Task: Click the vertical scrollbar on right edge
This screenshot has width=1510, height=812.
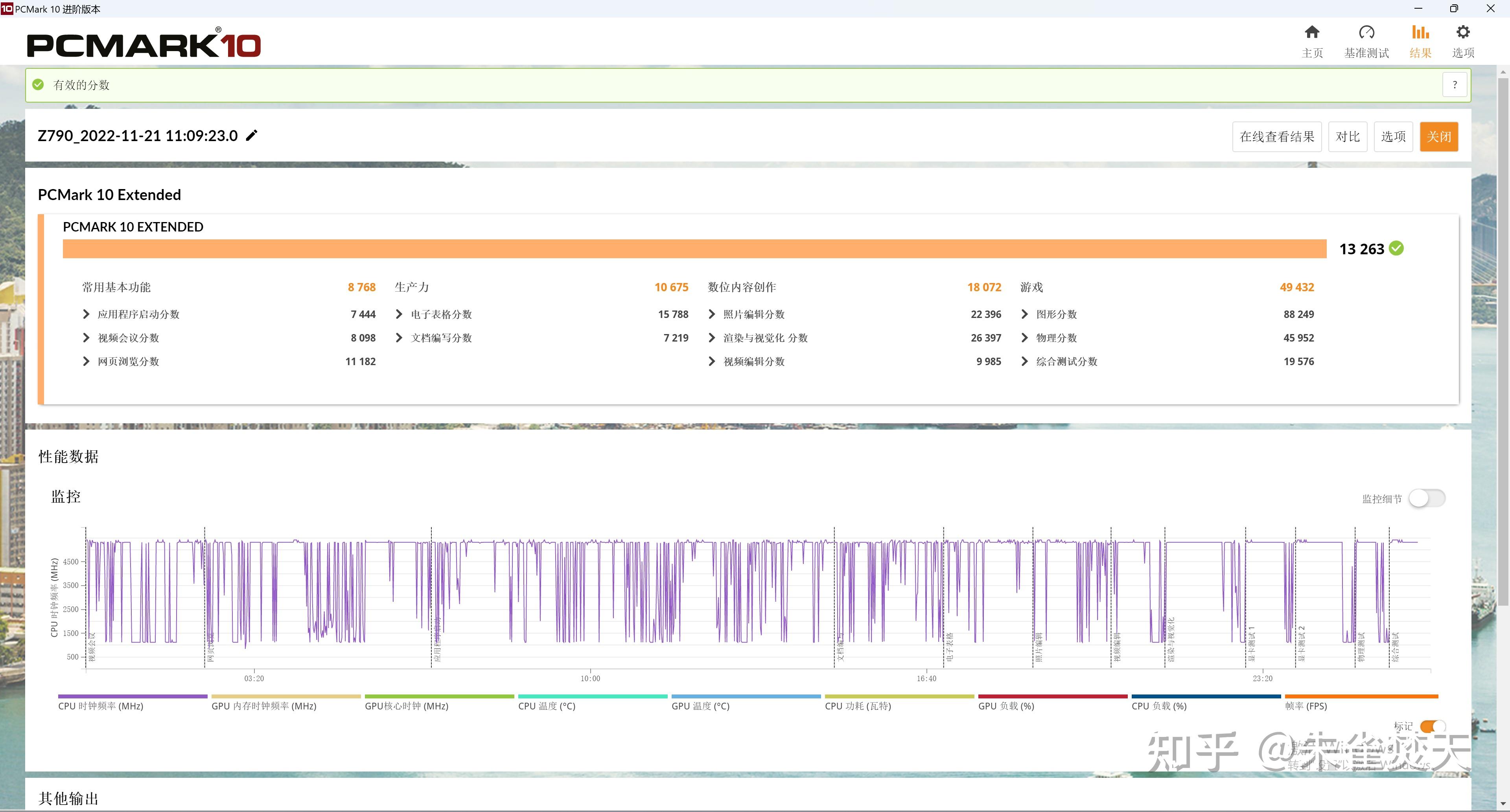Action: point(1503,340)
